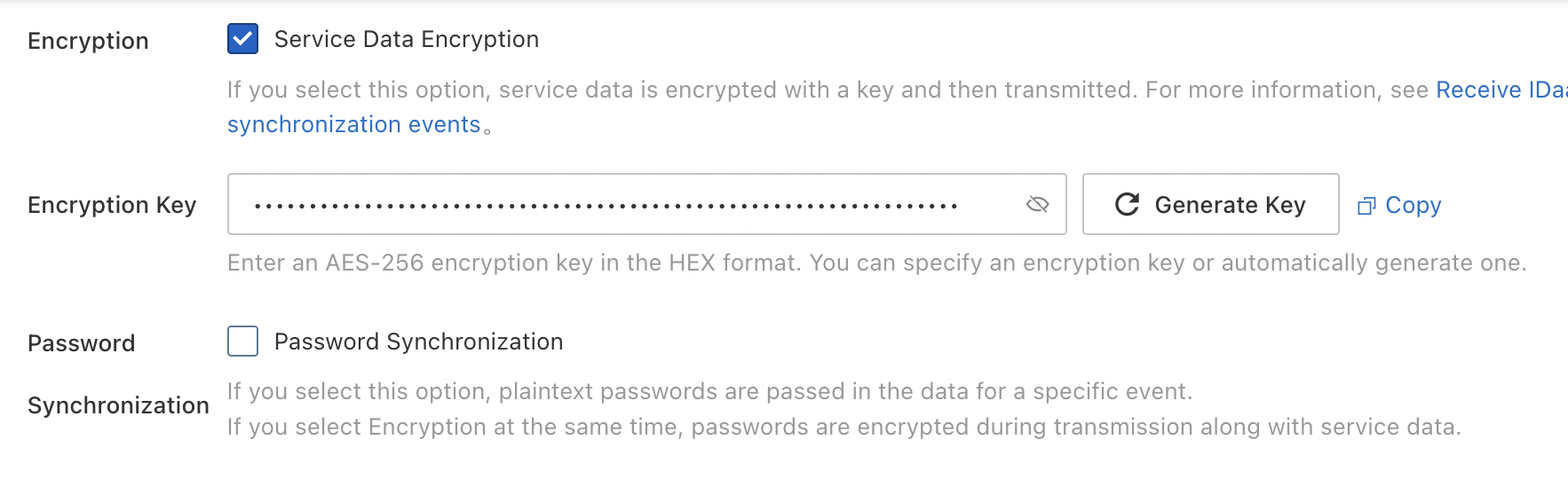
Task: Reveal the hidden encryption key with eye icon
Action: [1037, 205]
